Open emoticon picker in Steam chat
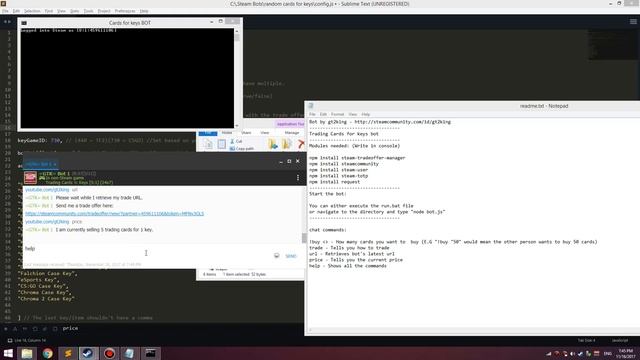Screen dimensions: 640x360 click(x=277, y=256)
